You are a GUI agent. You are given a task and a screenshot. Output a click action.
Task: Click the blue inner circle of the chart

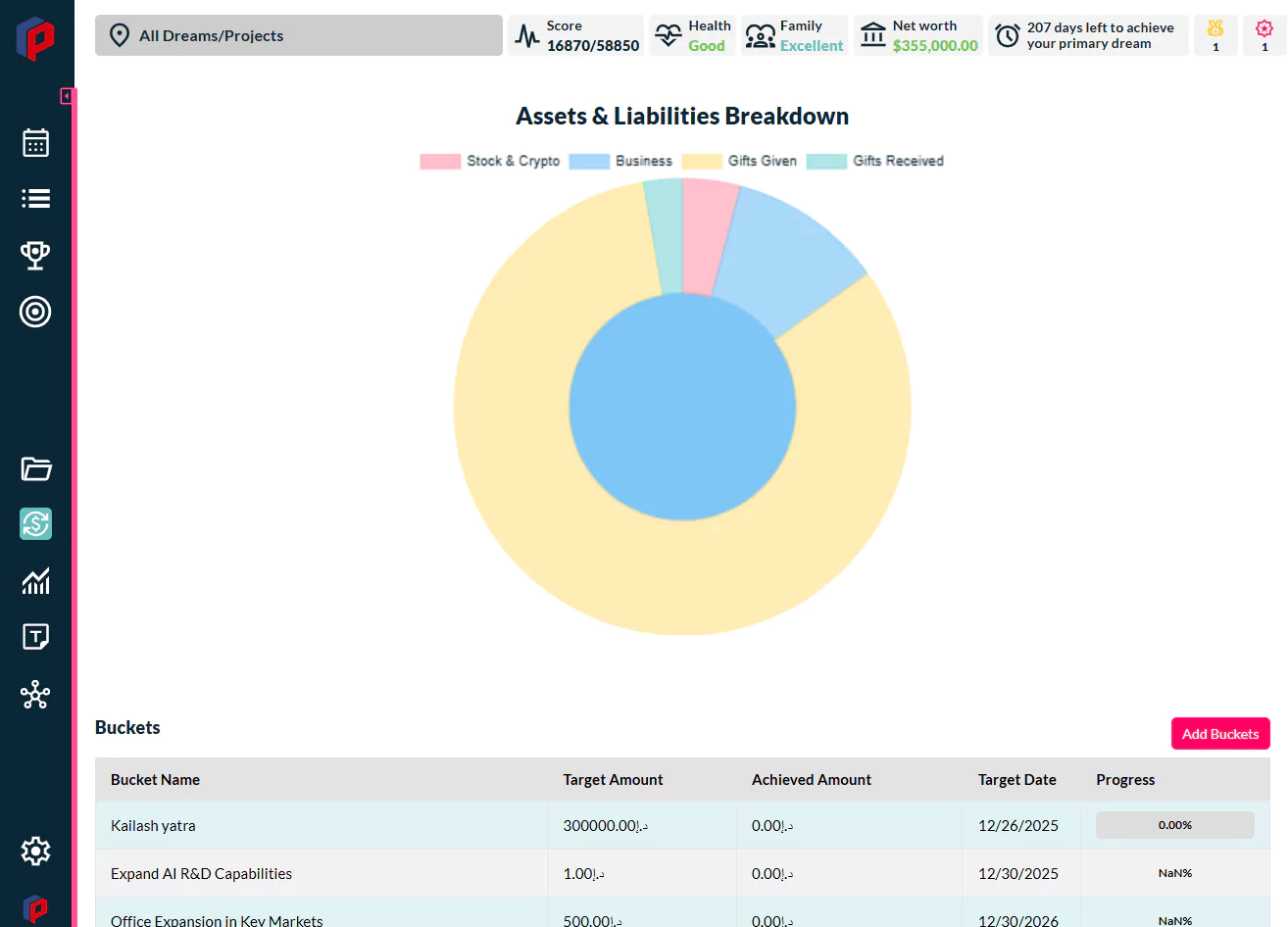click(682, 407)
